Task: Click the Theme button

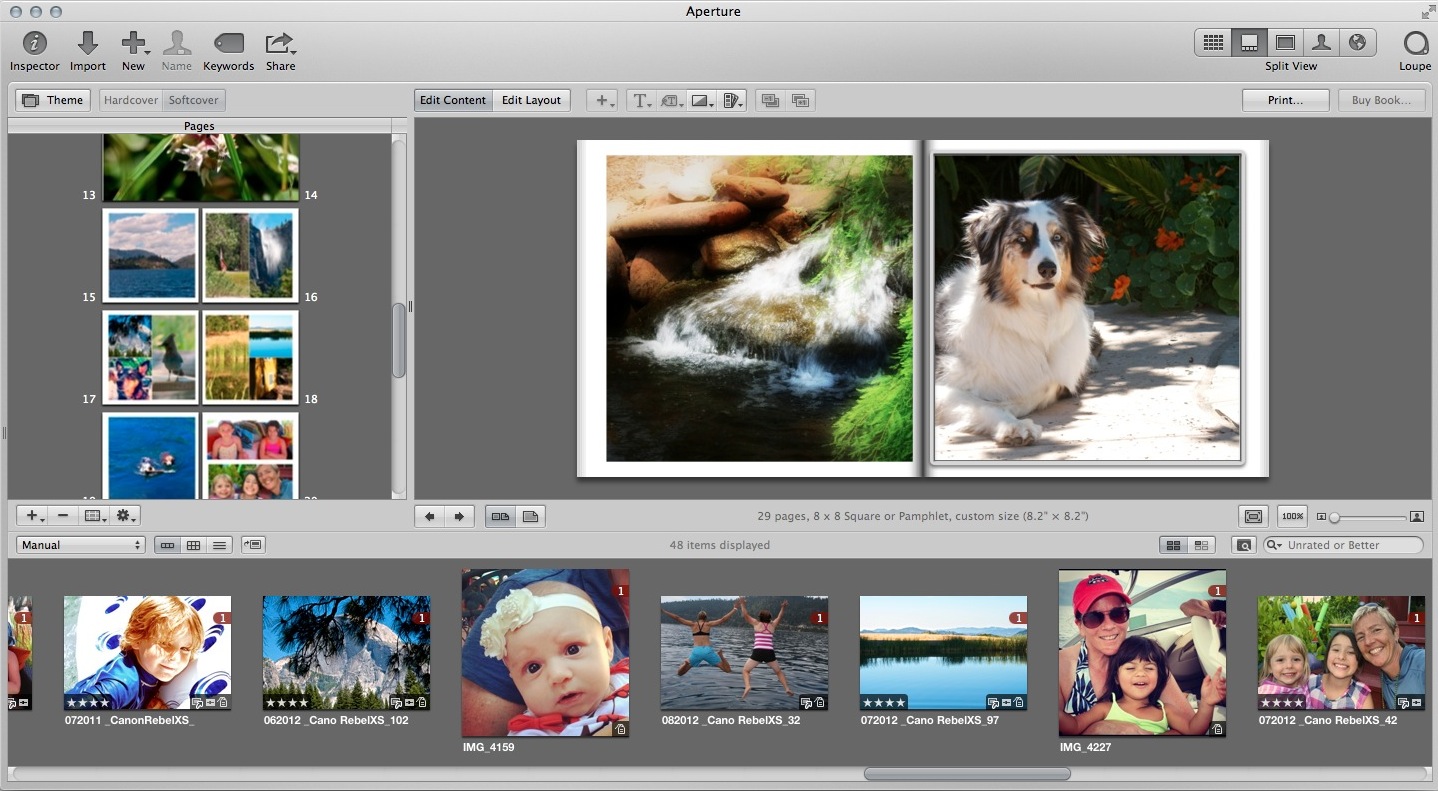Action: (x=53, y=100)
